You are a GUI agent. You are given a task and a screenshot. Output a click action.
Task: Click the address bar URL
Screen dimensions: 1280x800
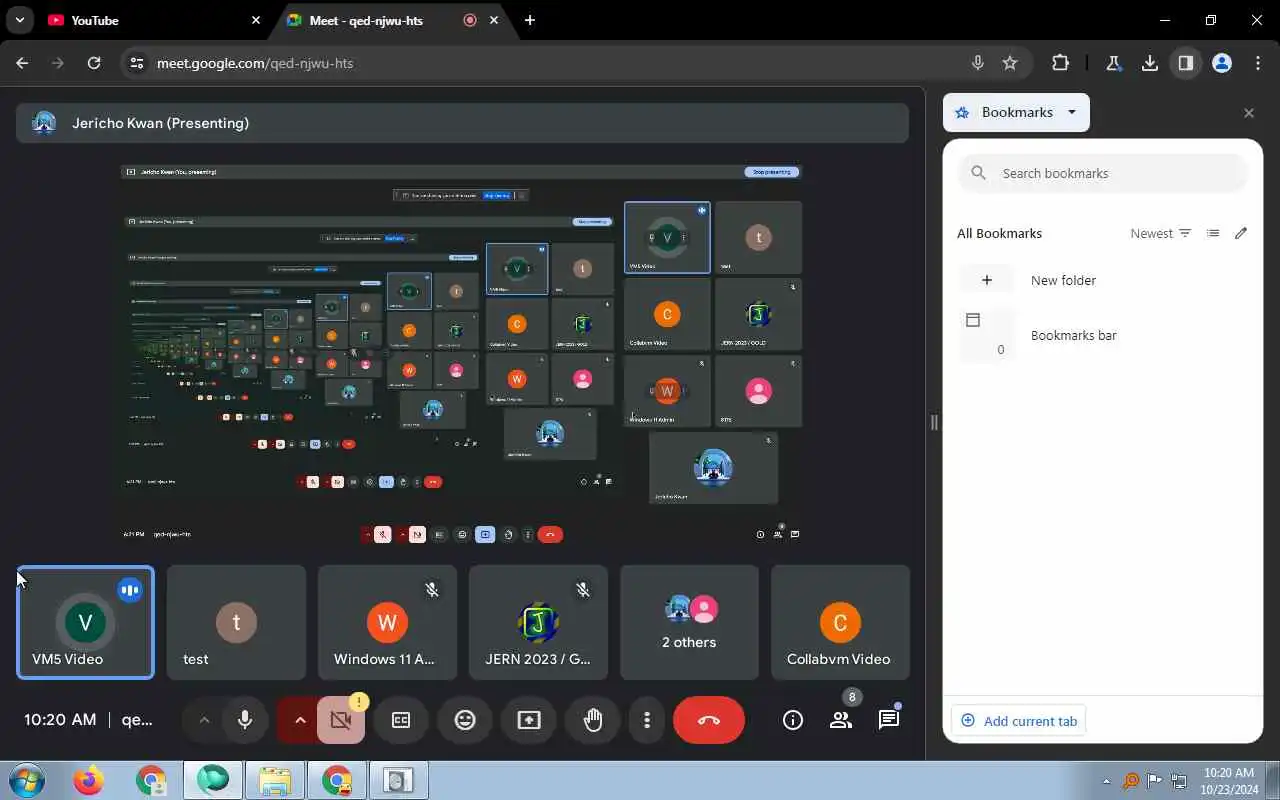(x=255, y=63)
